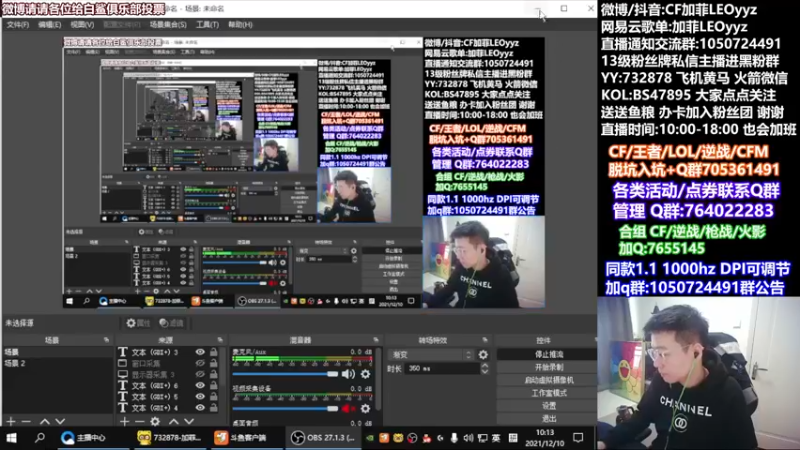Viewport: 800px width, 450px height.
Task: Open 麦克风/Aux audio settings gear
Action: [x=365, y=374]
